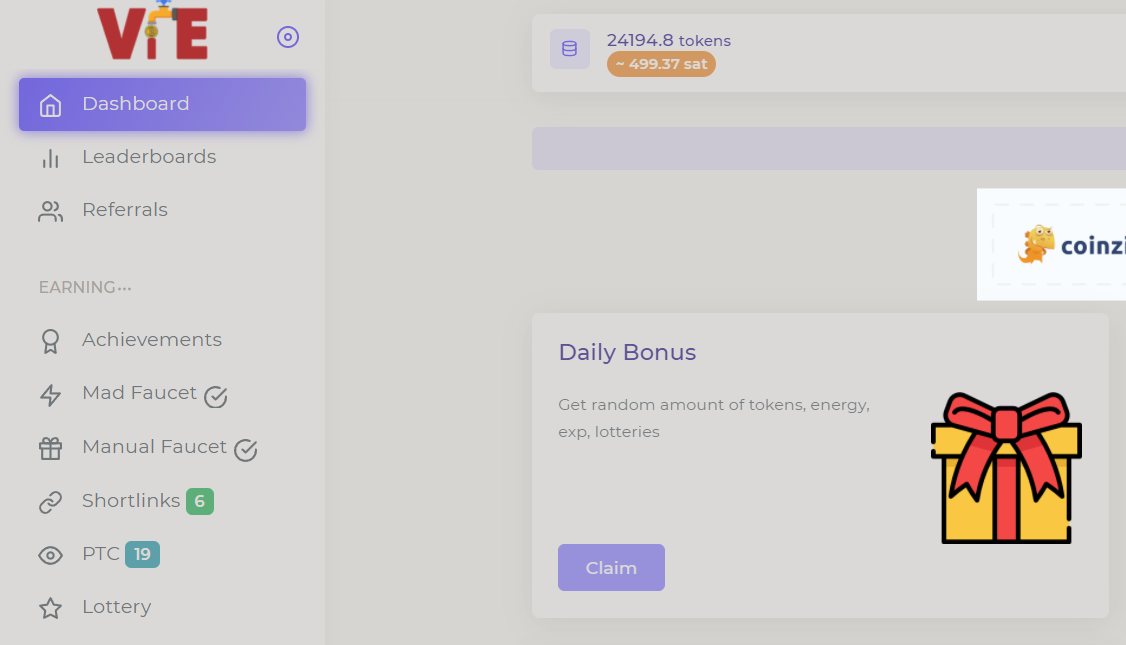Viewport: 1126px width, 645px height.
Task: Claim the Daily Bonus
Action: coord(611,568)
